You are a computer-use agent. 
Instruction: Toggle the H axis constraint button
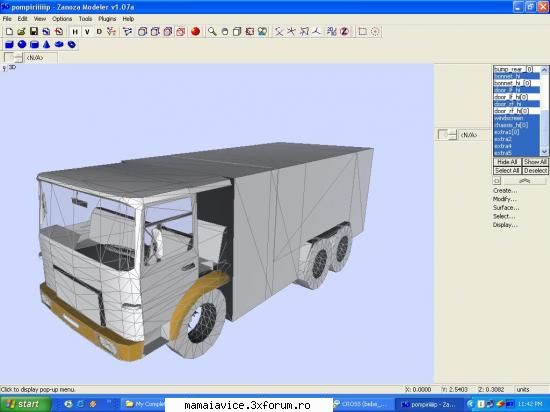[x=75, y=32]
